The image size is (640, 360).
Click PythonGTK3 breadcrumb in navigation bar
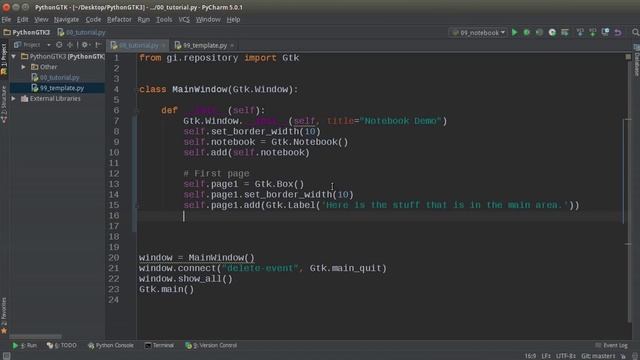tap(27, 32)
